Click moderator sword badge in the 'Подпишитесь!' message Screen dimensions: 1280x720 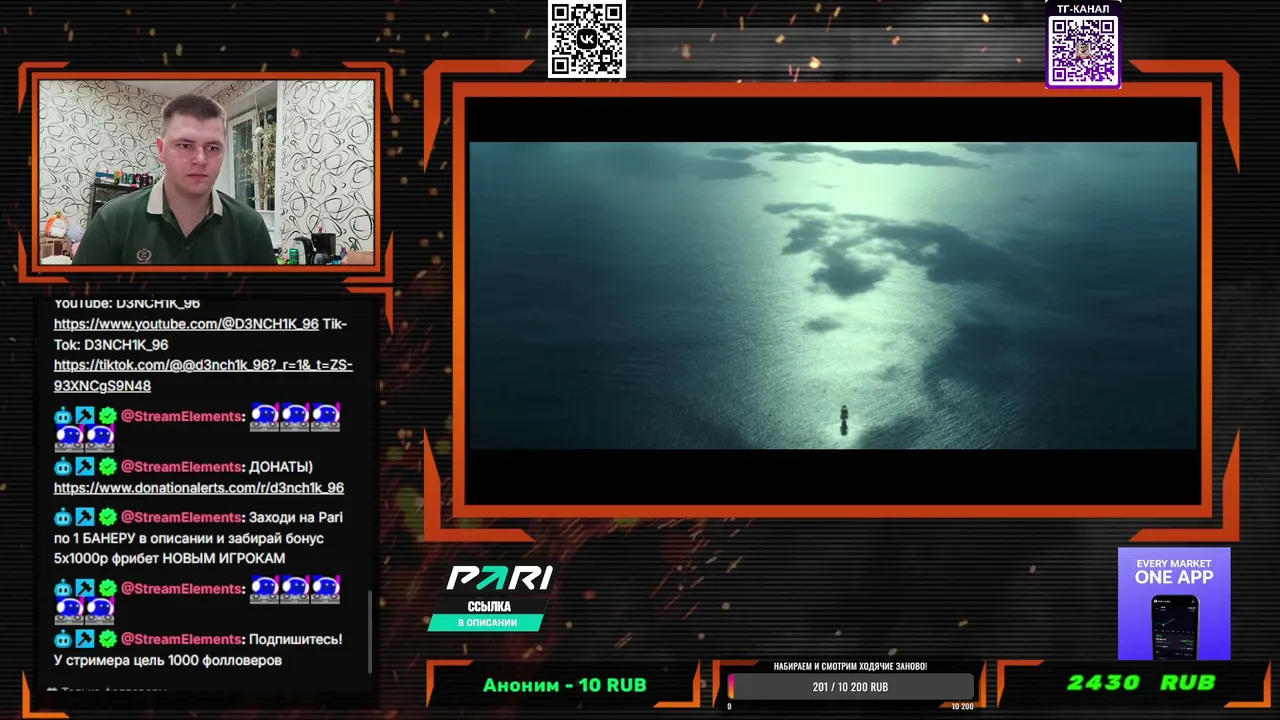85,639
